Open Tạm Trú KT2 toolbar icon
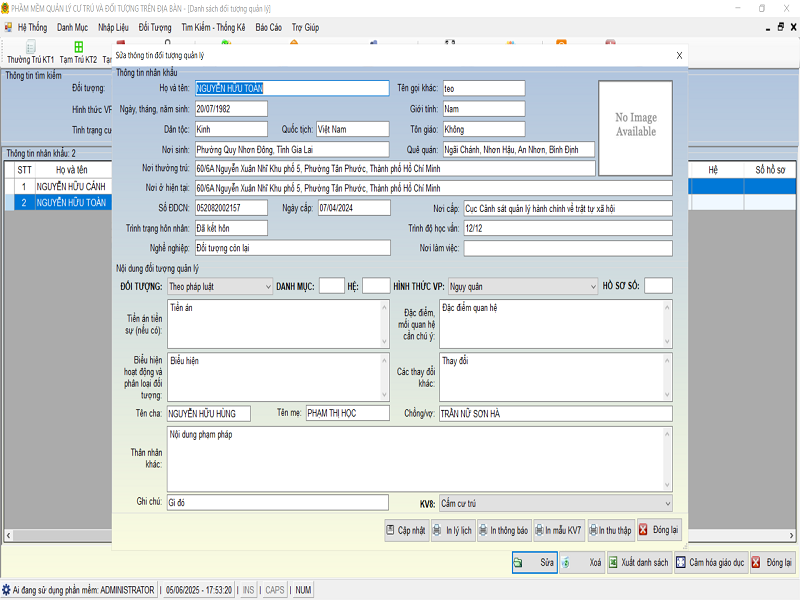This screenshot has width=800, height=600. coord(79,47)
